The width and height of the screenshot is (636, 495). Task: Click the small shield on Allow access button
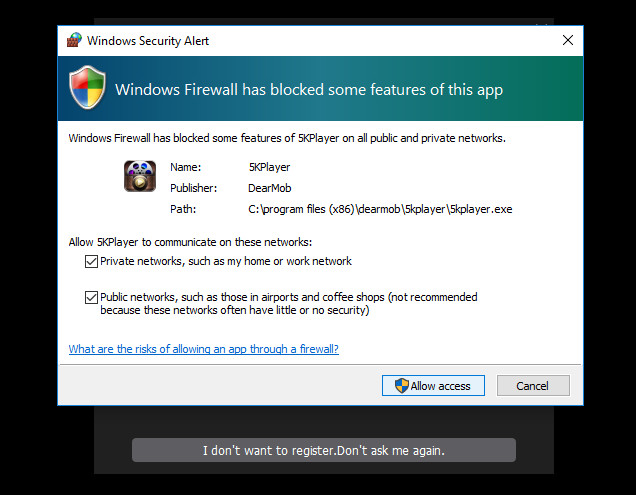coord(402,385)
